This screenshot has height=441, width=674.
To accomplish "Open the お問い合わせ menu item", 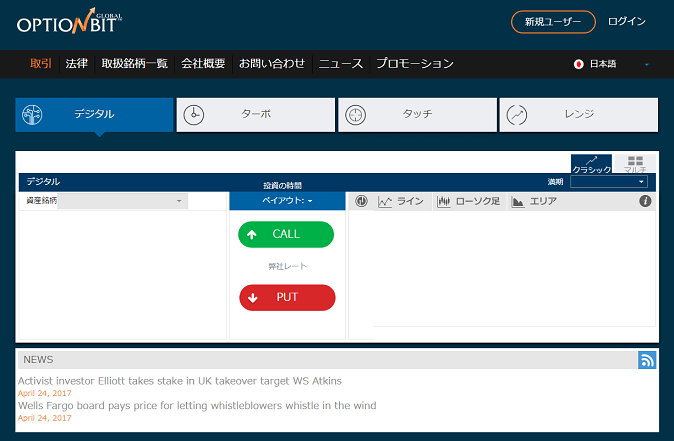I will [272, 64].
